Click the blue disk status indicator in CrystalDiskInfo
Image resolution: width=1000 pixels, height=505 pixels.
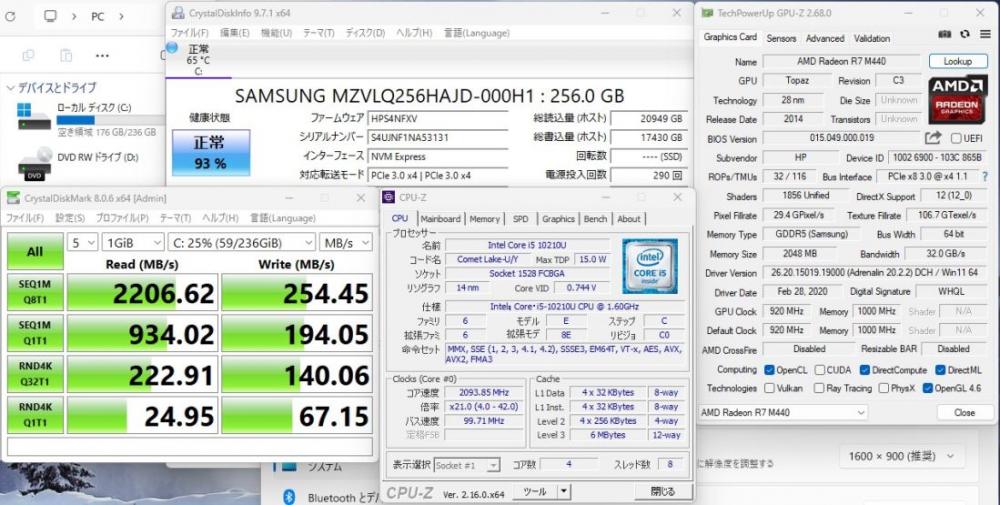click(x=172, y=47)
